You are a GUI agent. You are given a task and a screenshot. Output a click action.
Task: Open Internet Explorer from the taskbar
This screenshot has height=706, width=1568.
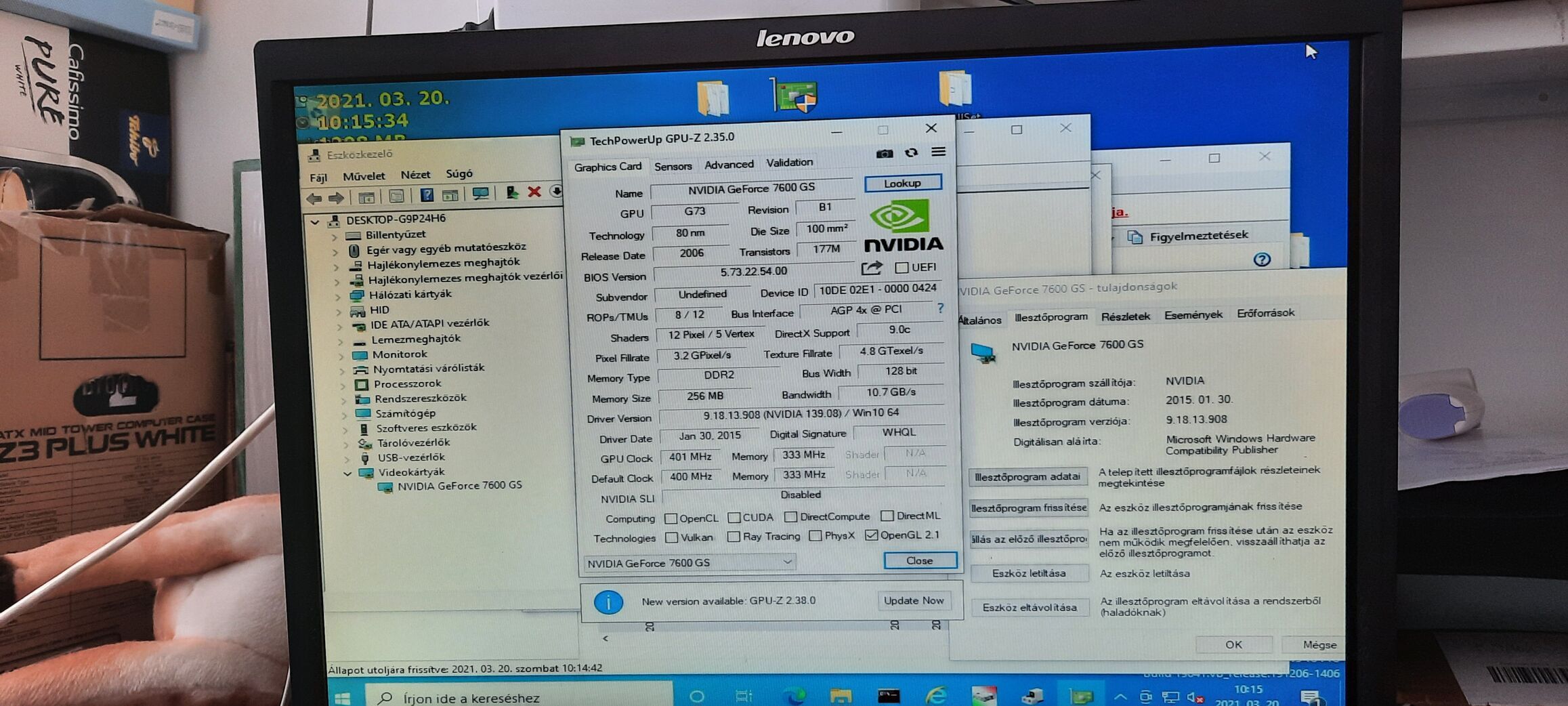[936, 695]
